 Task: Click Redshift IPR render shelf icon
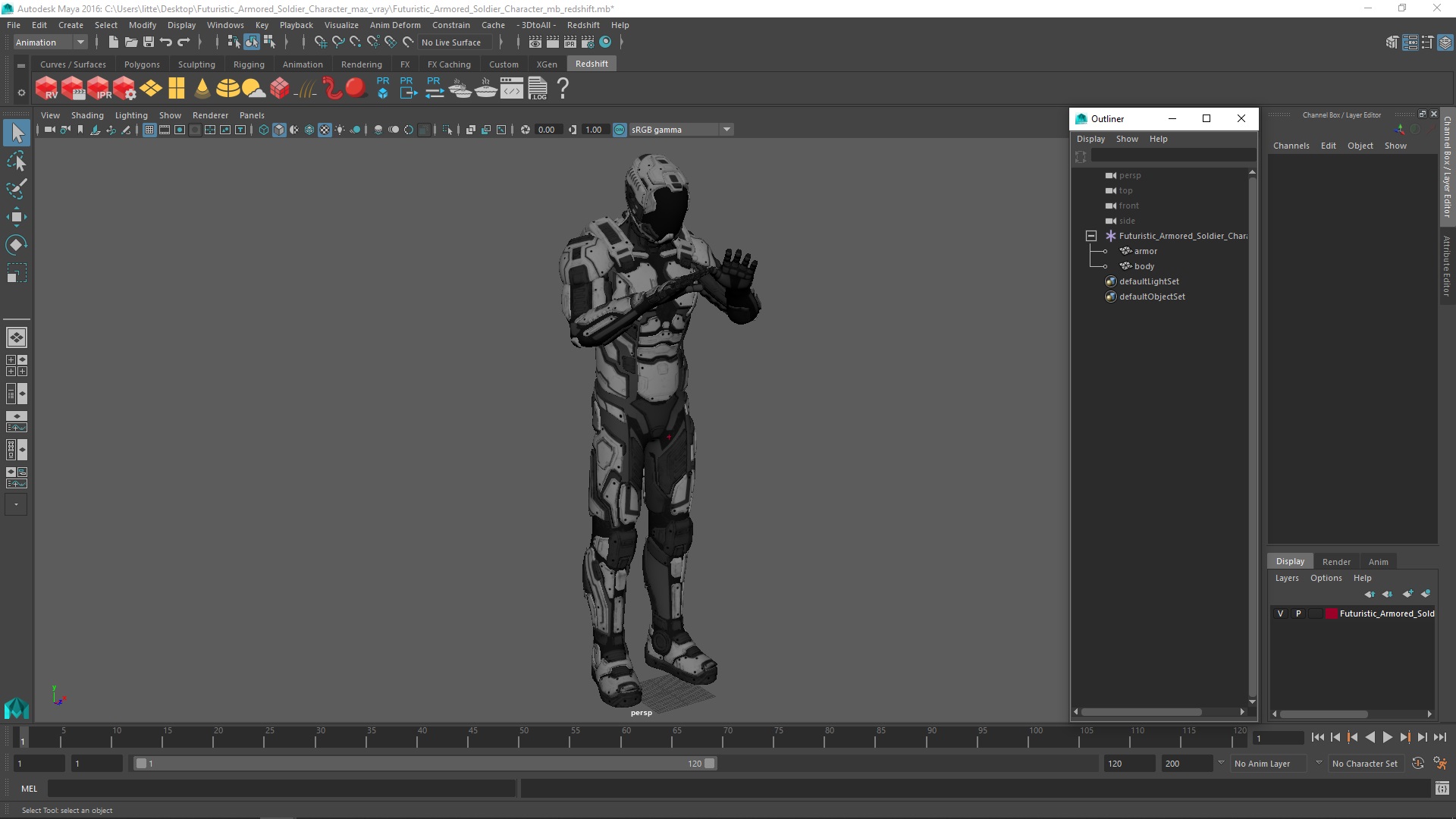pyautogui.click(x=99, y=89)
